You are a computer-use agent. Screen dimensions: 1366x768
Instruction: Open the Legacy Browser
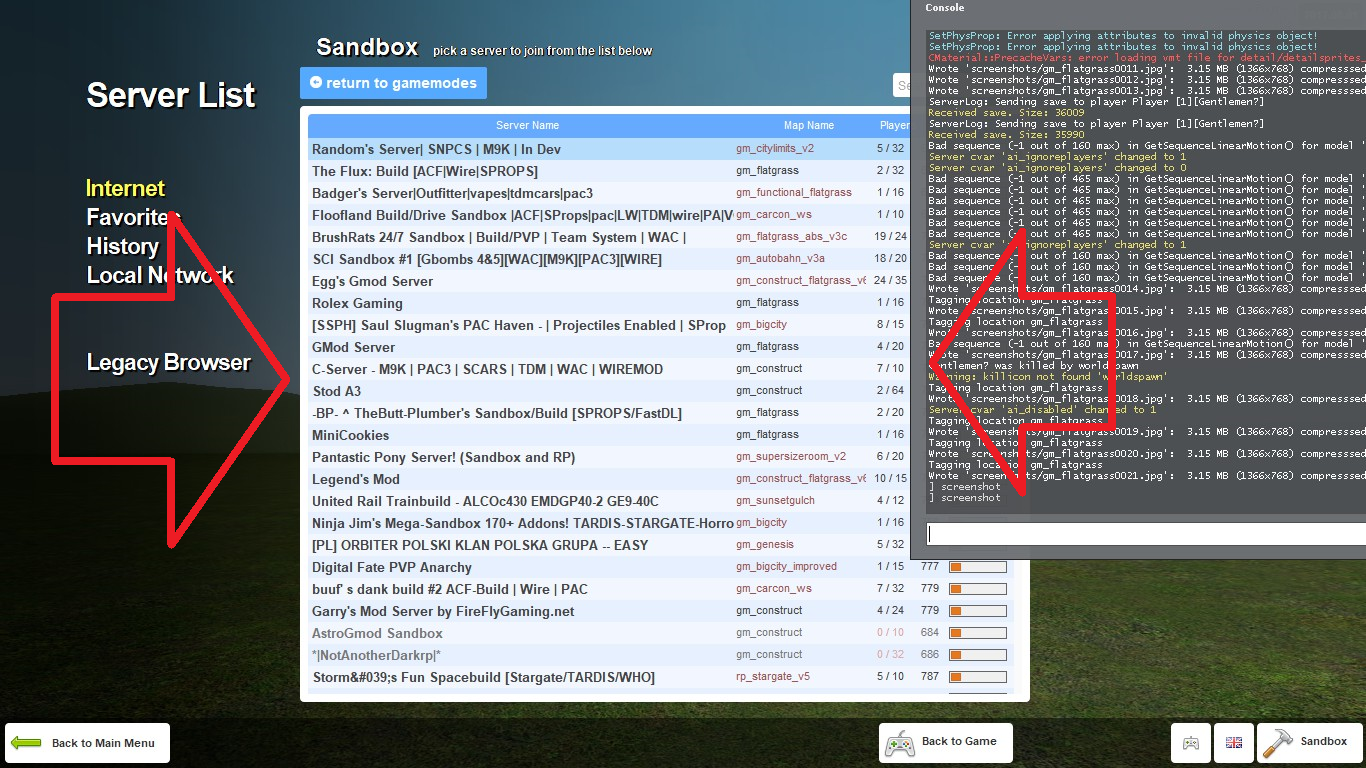tap(169, 362)
